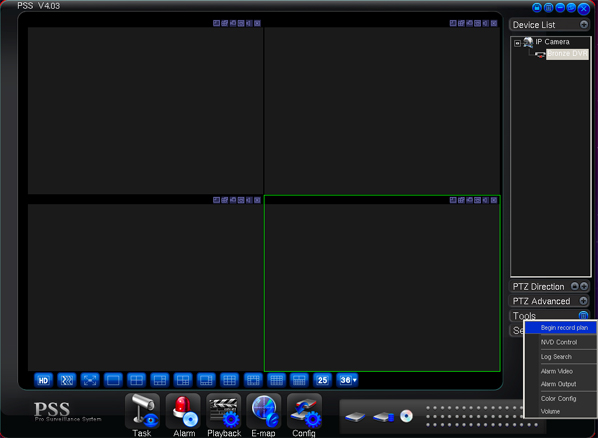Choose the 25-window layout button
This screenshot has height=438, width=598.
tap(323, 380)
